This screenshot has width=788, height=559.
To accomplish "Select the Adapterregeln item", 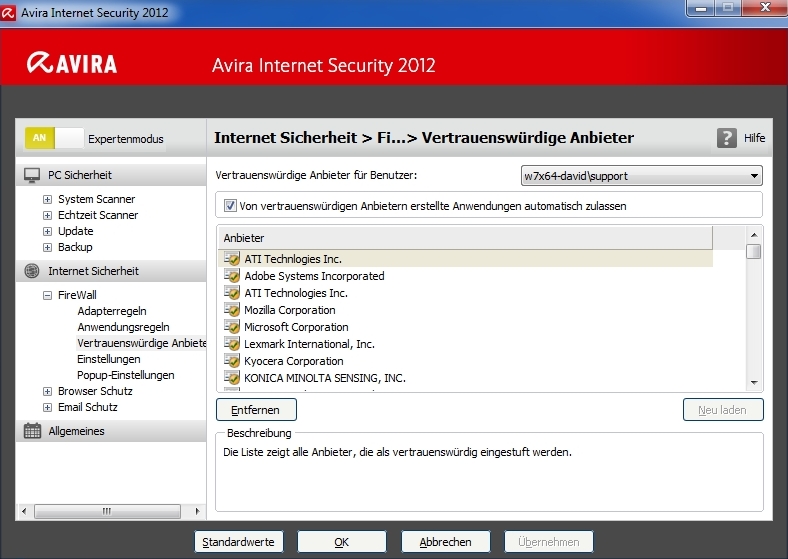I will pos(112,311).
